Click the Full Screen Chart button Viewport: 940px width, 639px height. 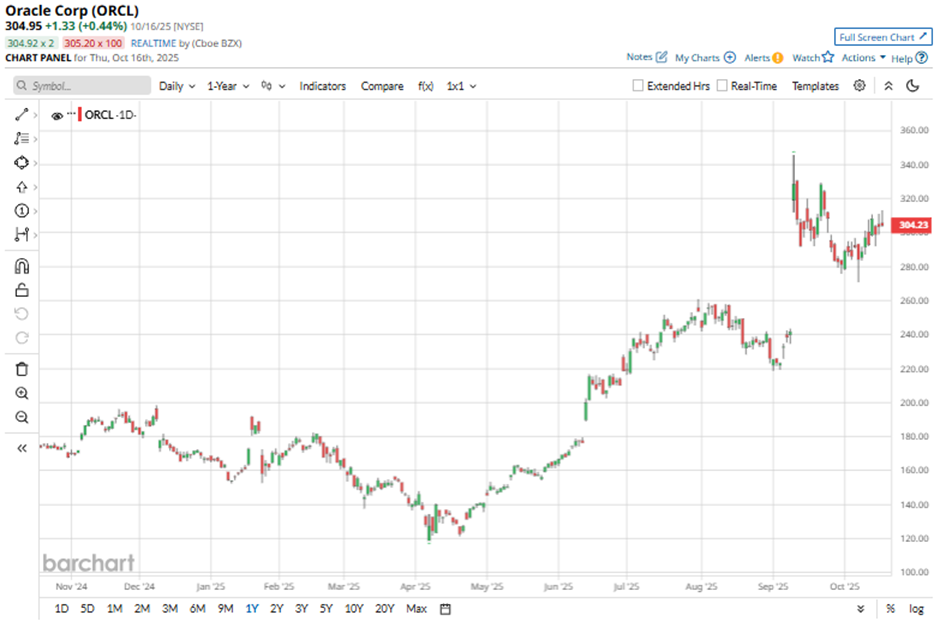pos(883,37)
